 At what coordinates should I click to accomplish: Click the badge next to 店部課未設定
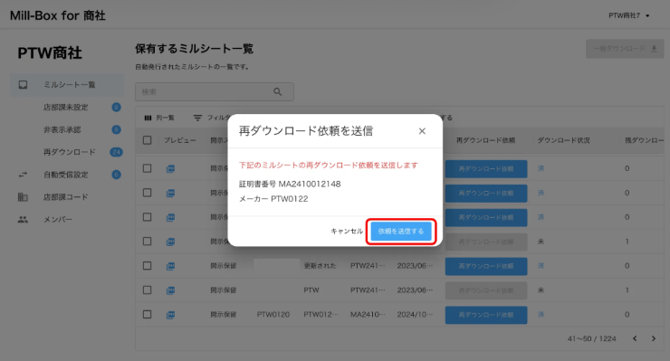tap(116, 107)
